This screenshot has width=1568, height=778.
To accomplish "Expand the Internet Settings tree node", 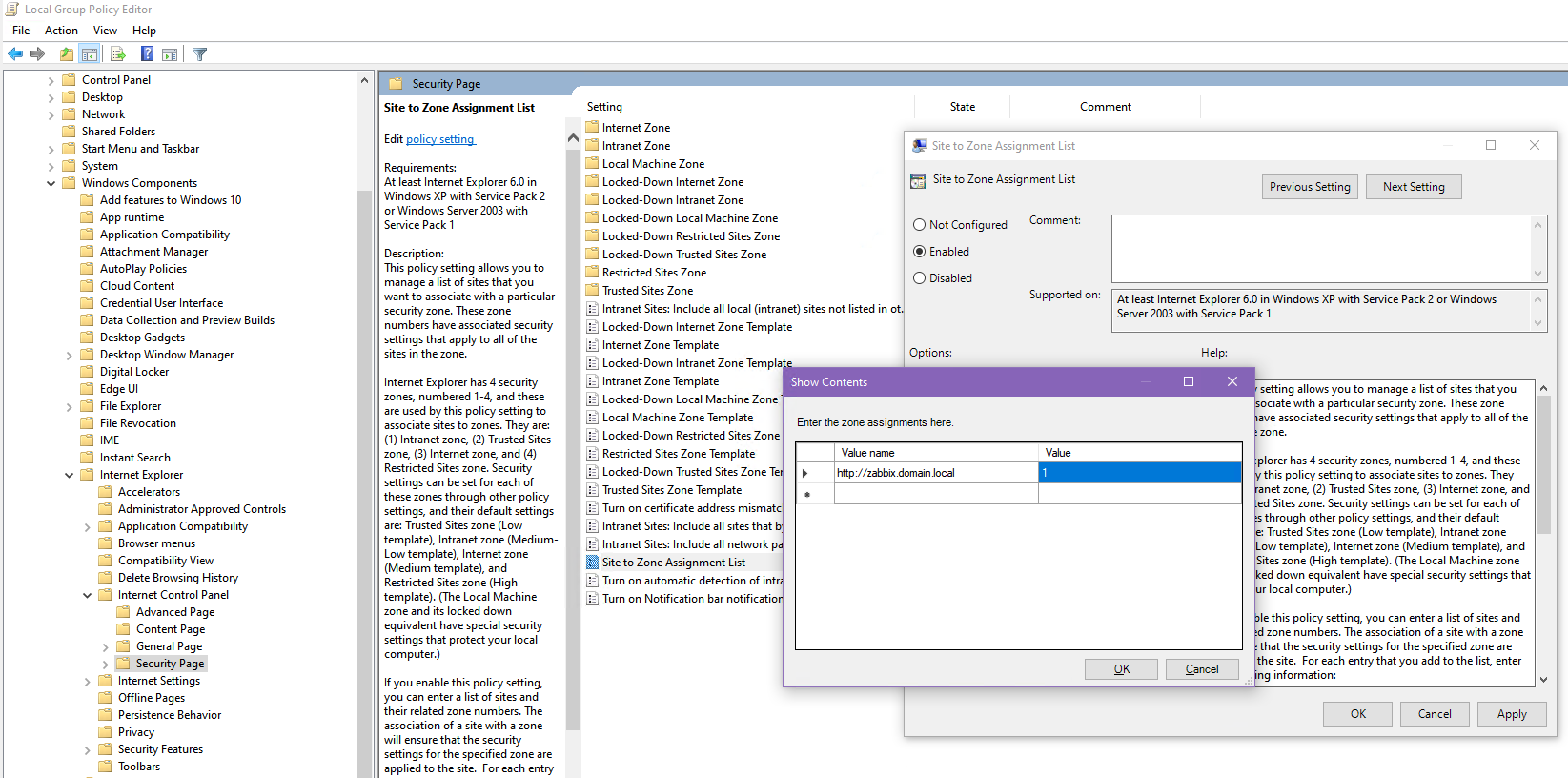I will tap(88, 681).
